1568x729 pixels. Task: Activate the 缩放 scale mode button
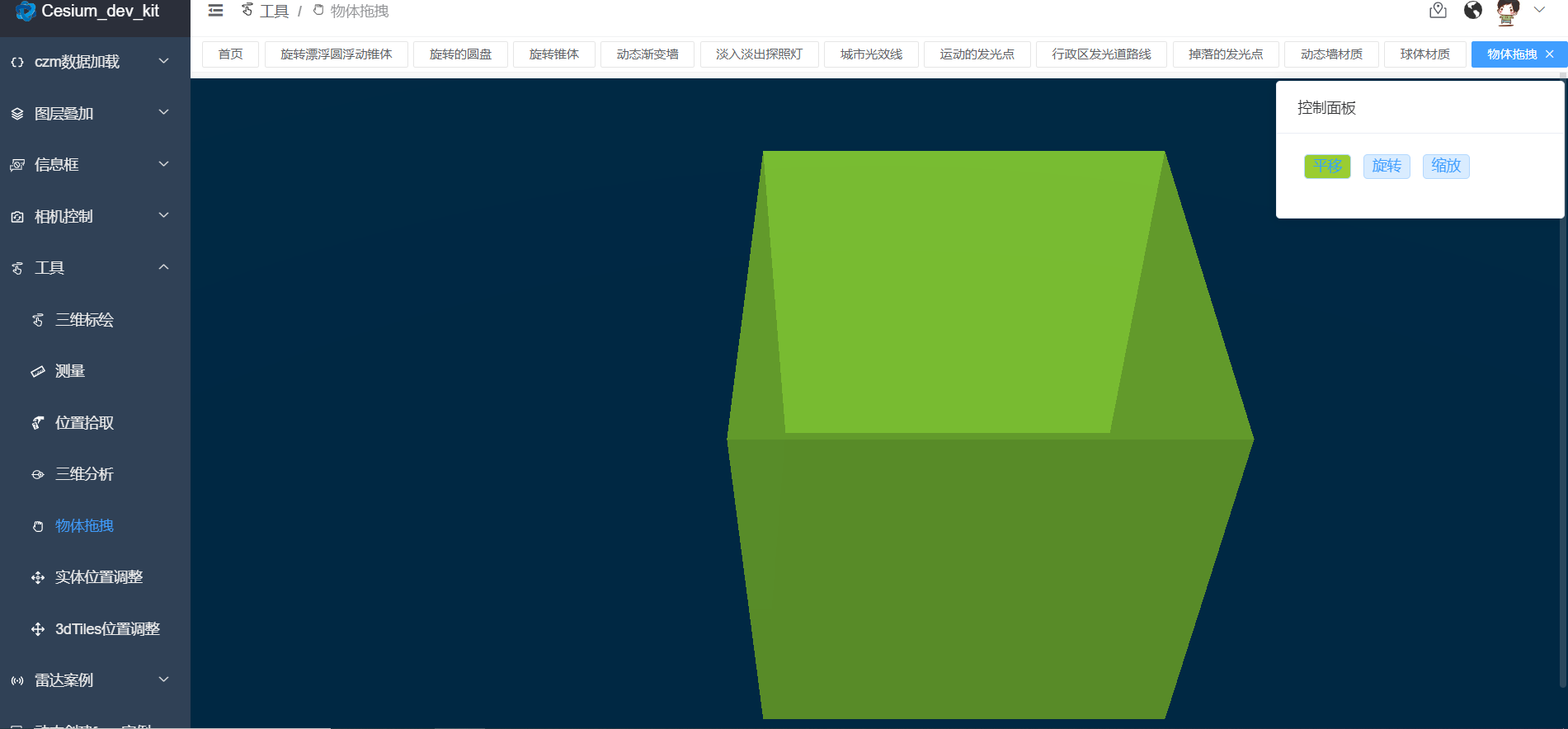click(x=1447, y=167)
